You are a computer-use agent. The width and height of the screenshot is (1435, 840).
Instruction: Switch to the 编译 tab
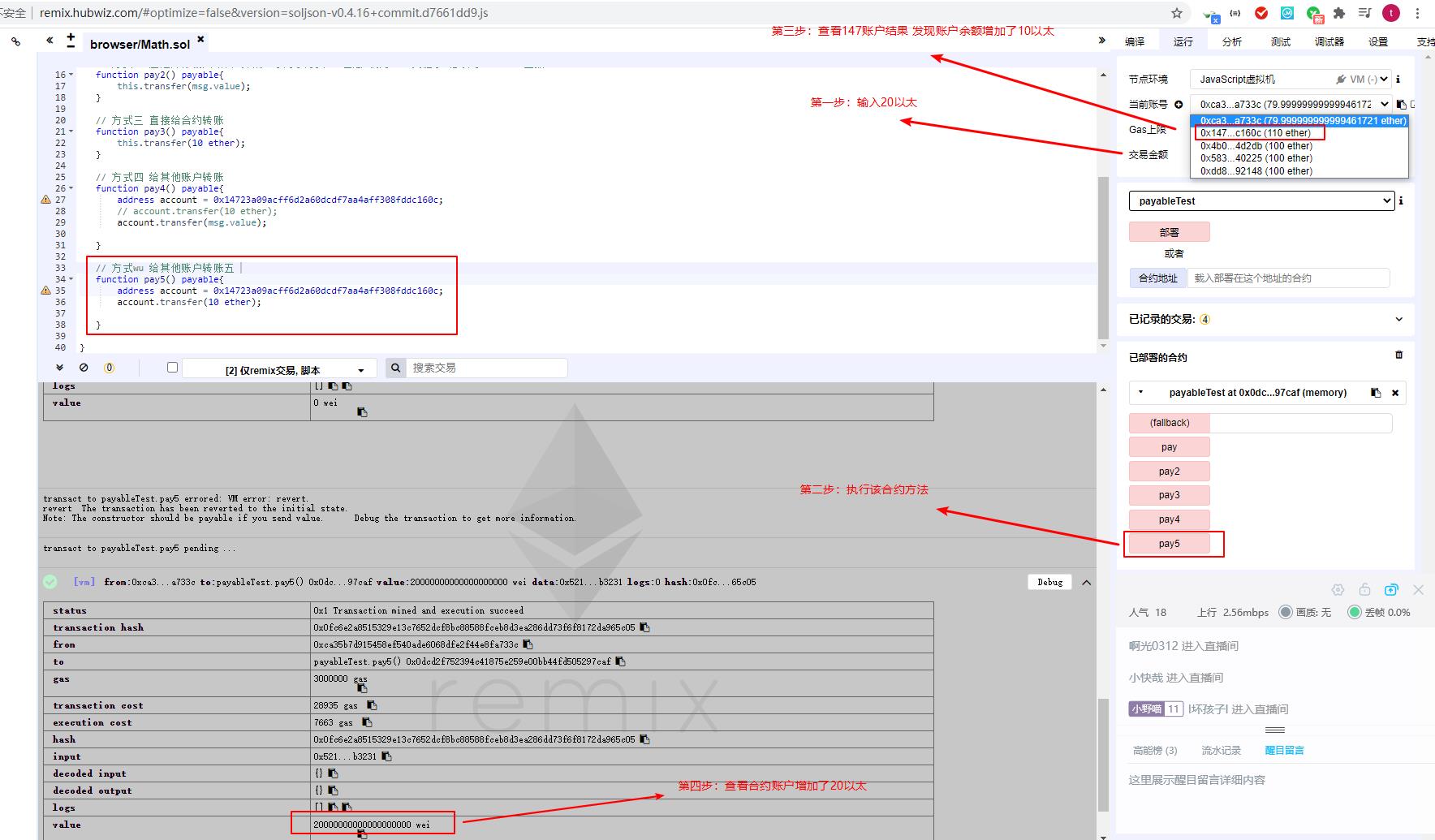1135,41
